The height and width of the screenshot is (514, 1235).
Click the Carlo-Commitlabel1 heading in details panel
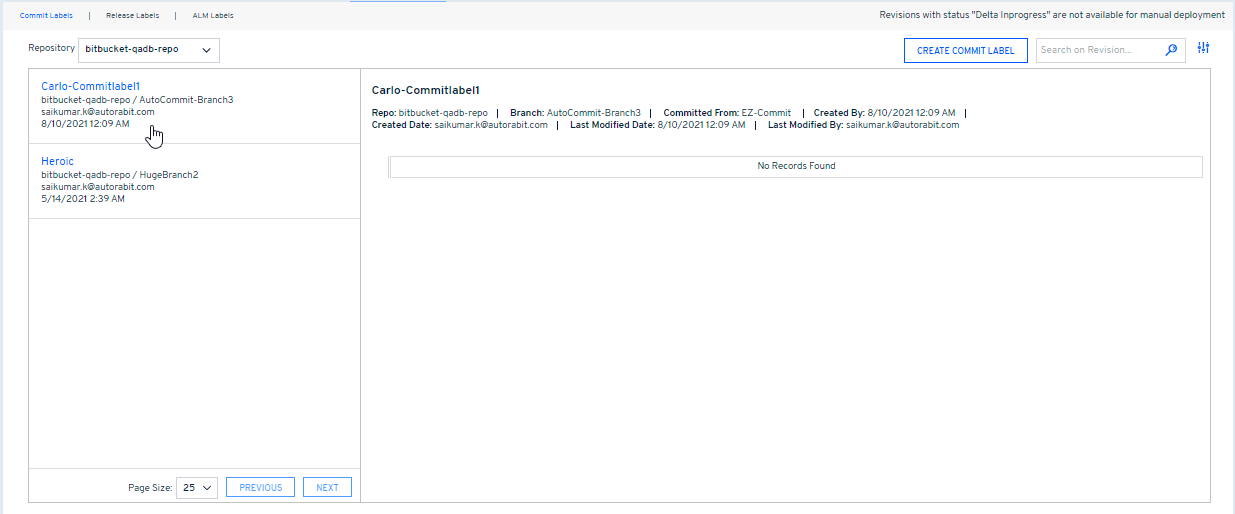click(425, 91)
